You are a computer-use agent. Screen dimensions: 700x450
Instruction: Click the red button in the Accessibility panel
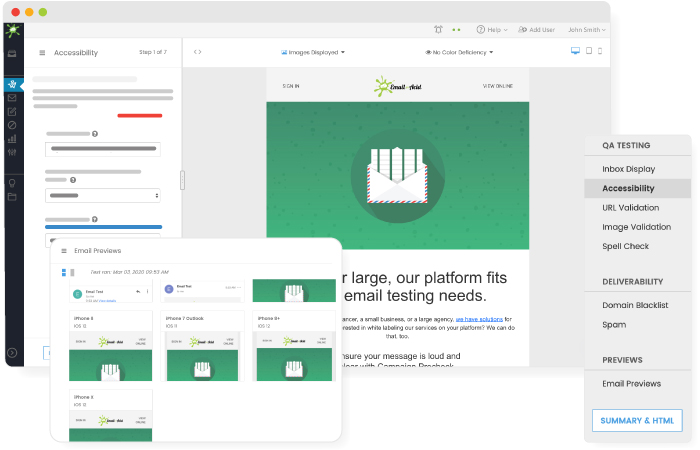(x=140, y=116)
